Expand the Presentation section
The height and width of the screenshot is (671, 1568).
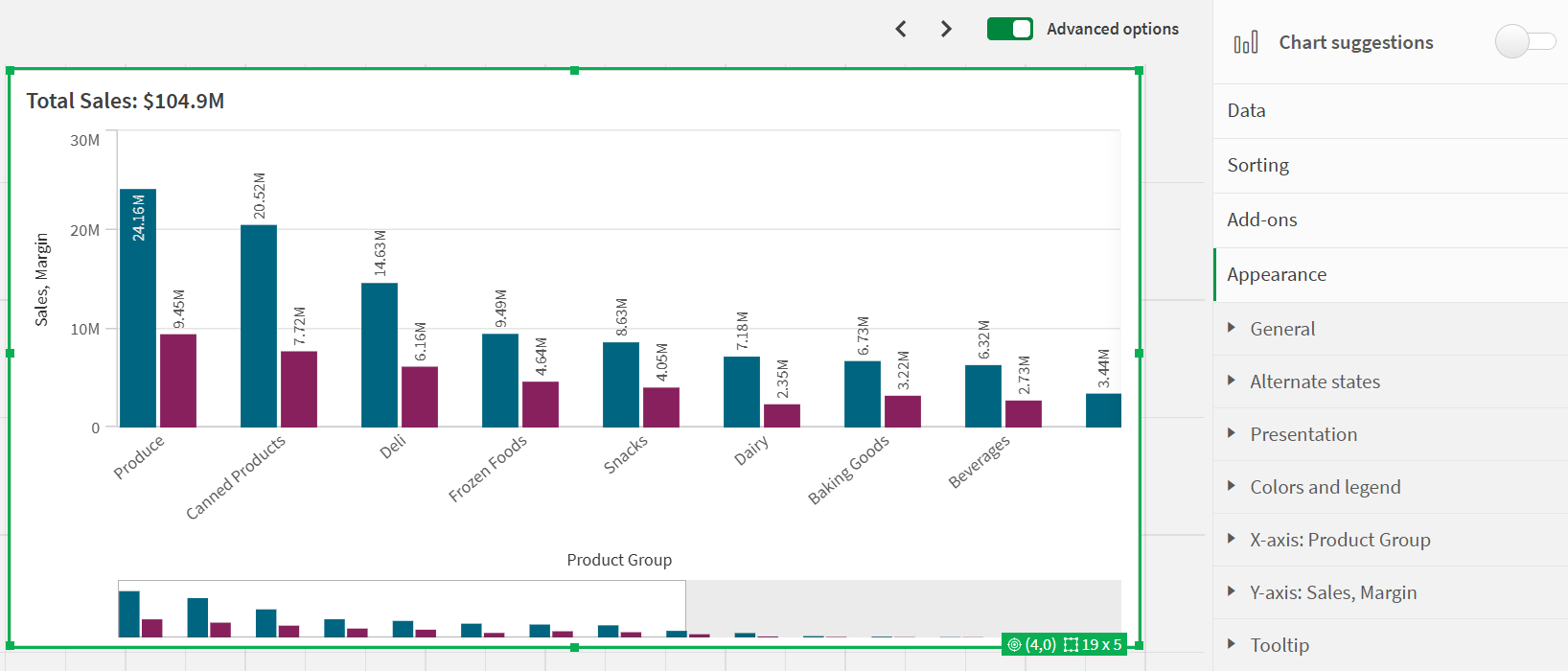pos(1303,434)
